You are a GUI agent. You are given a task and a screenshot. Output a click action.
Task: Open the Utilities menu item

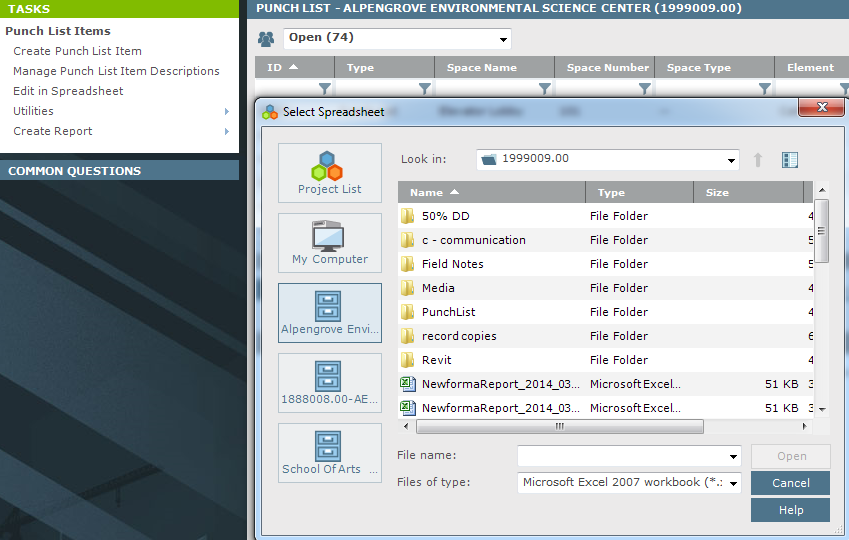34,111
